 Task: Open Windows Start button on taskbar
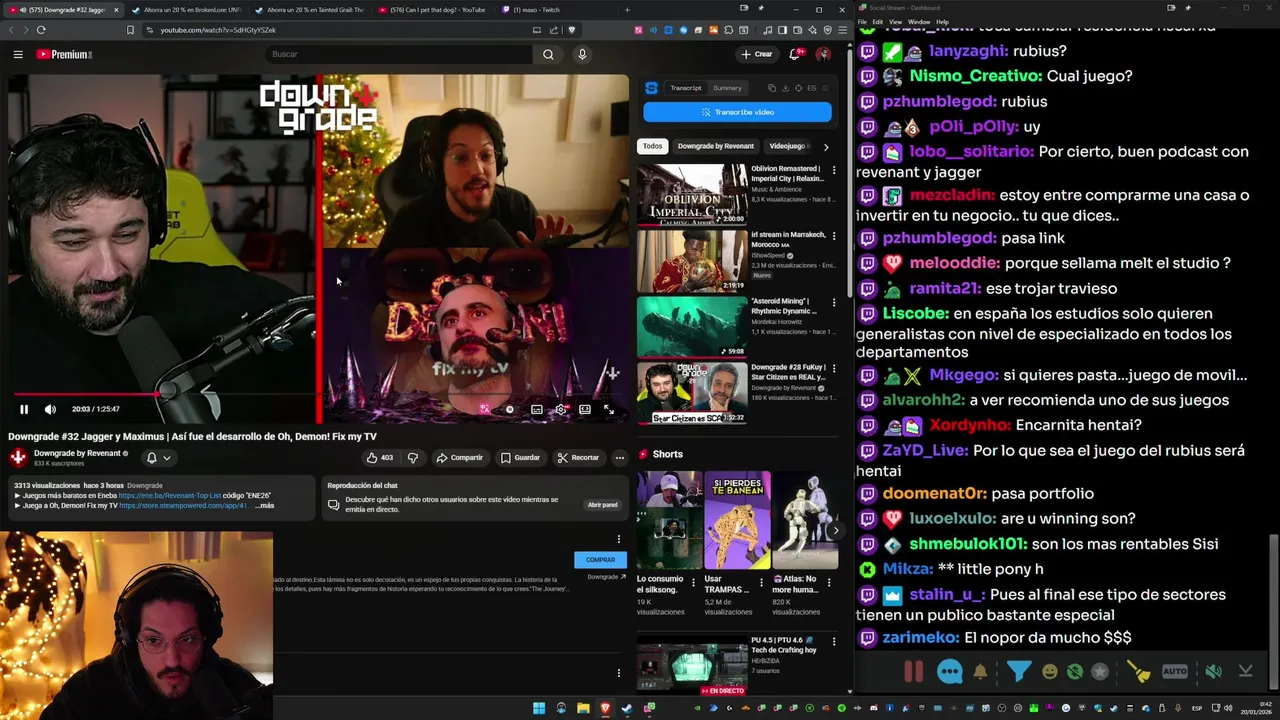538,708
